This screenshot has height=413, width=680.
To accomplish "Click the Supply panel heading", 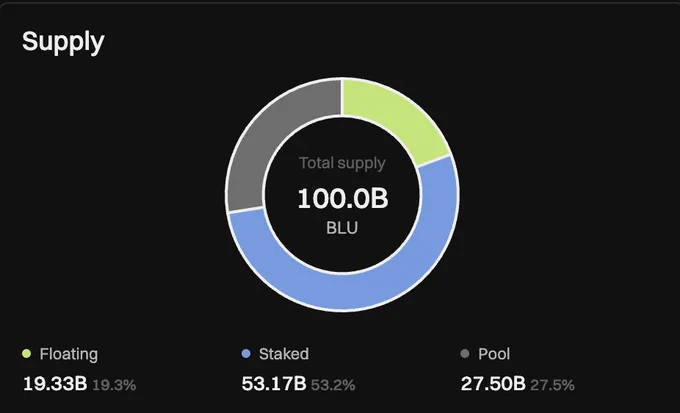I will pyautogui.click(x=63, y=42).
